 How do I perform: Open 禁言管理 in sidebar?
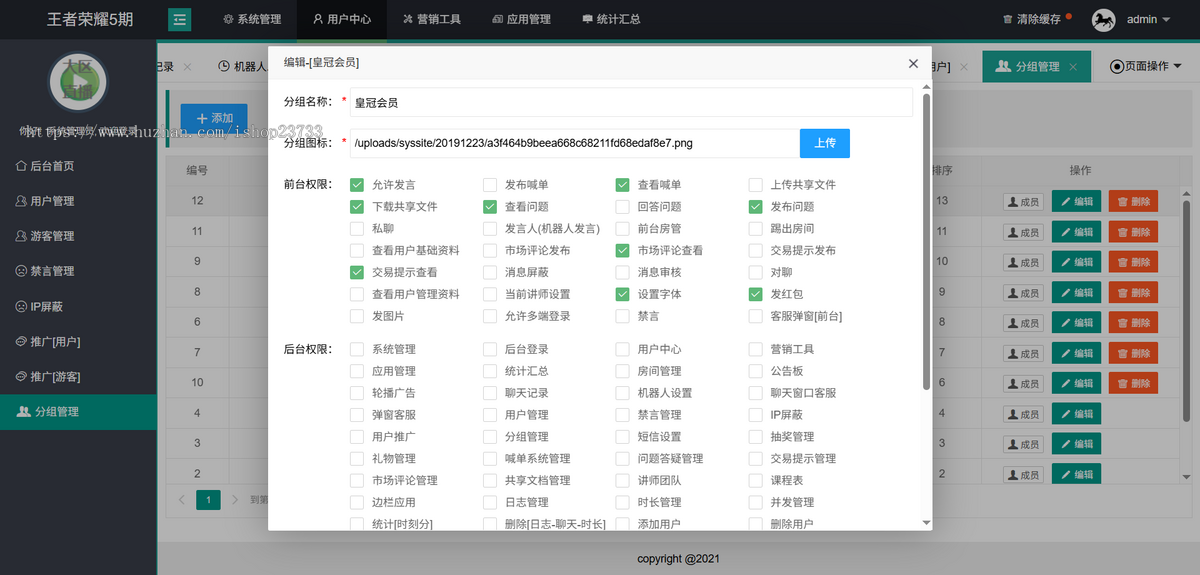point(78,271)
